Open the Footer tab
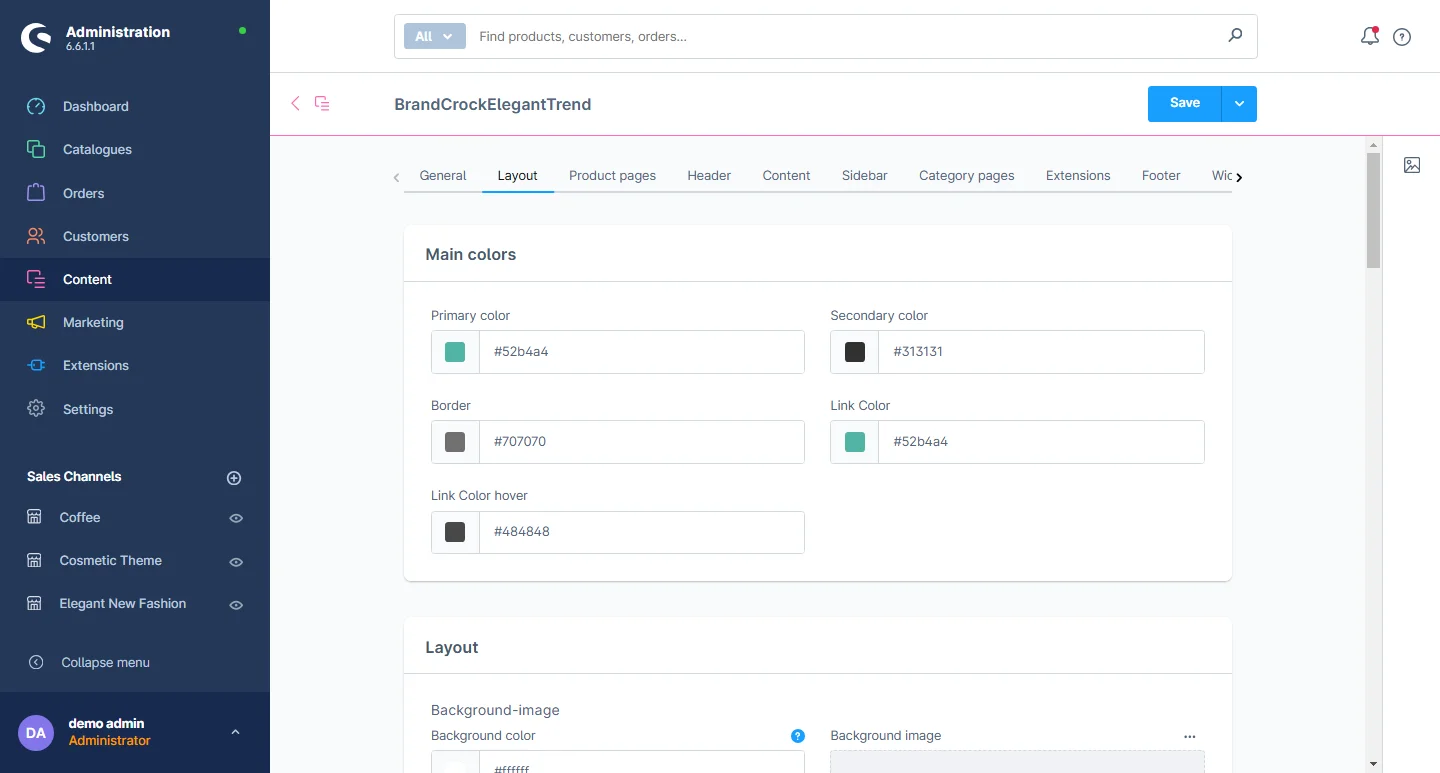 coord(1160,175)
